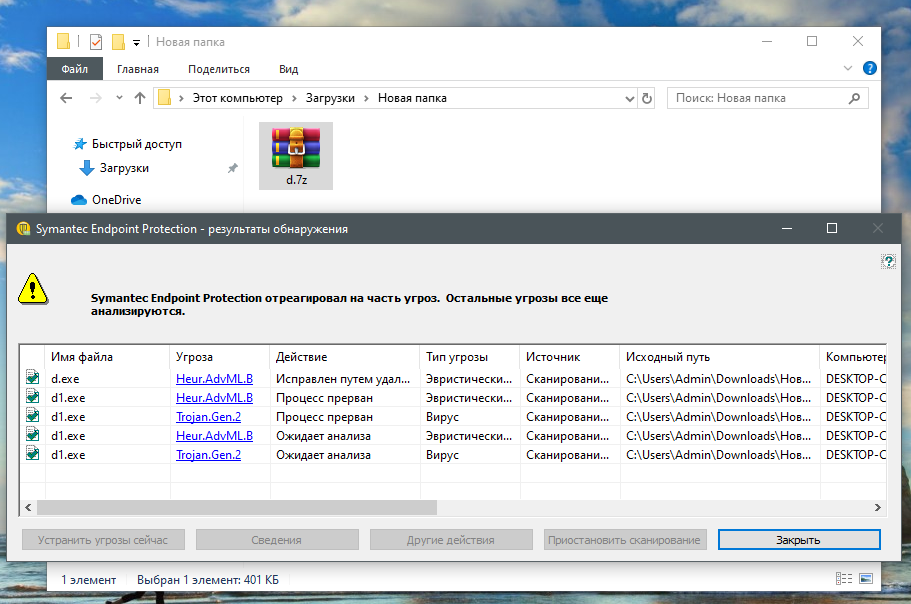Click Этот компьютер in the breadcrumb
911x604 pixels.
coord(238,98)
